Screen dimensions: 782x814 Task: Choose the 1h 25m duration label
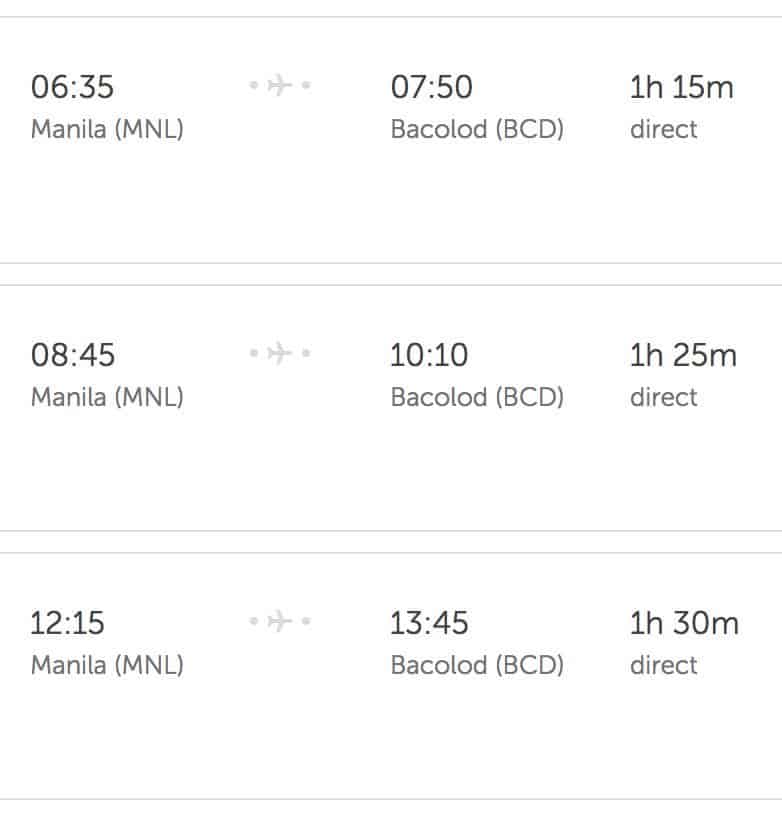(x=683, y=355)
